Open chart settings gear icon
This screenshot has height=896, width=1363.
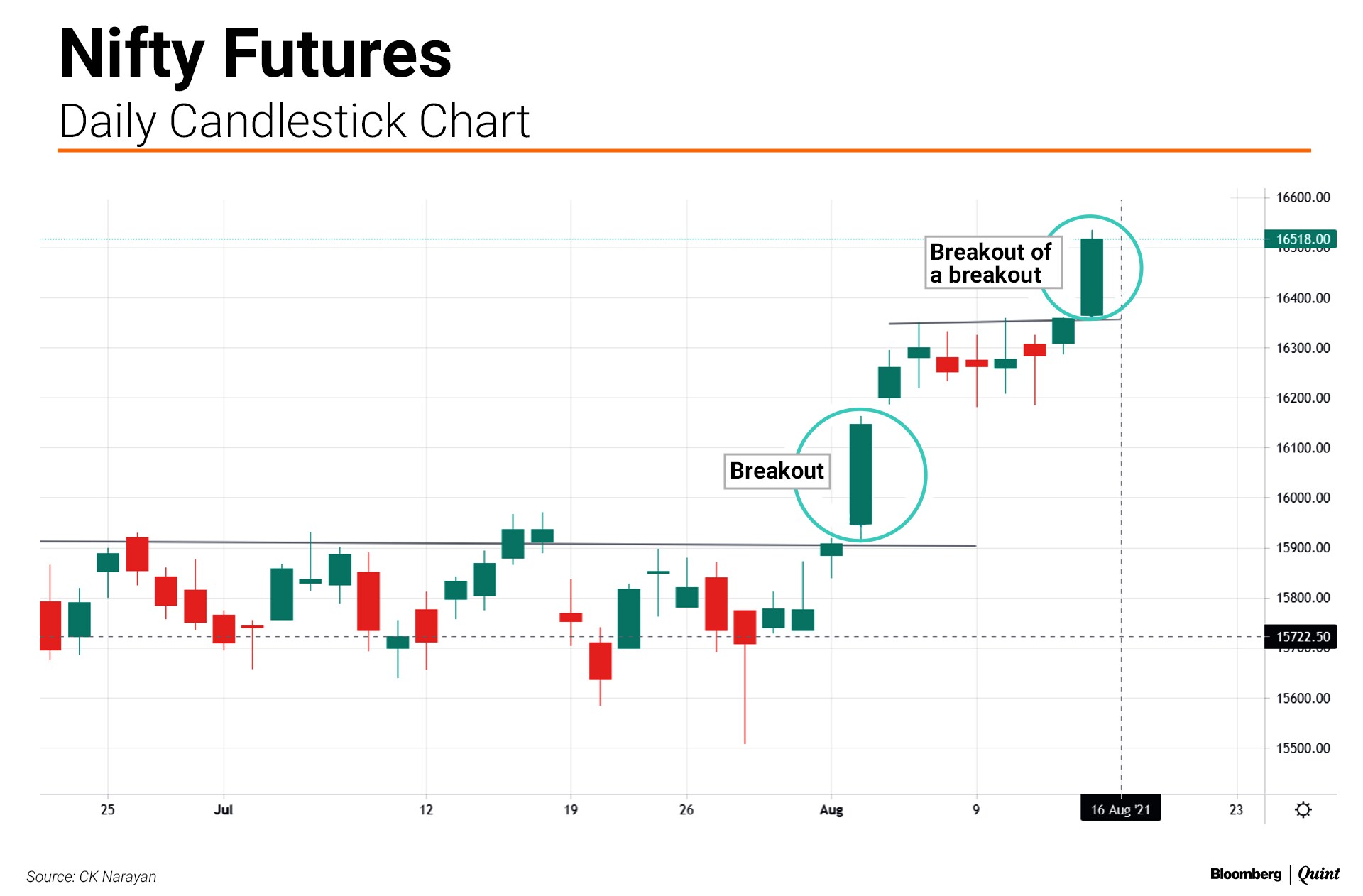(1303, 809)
